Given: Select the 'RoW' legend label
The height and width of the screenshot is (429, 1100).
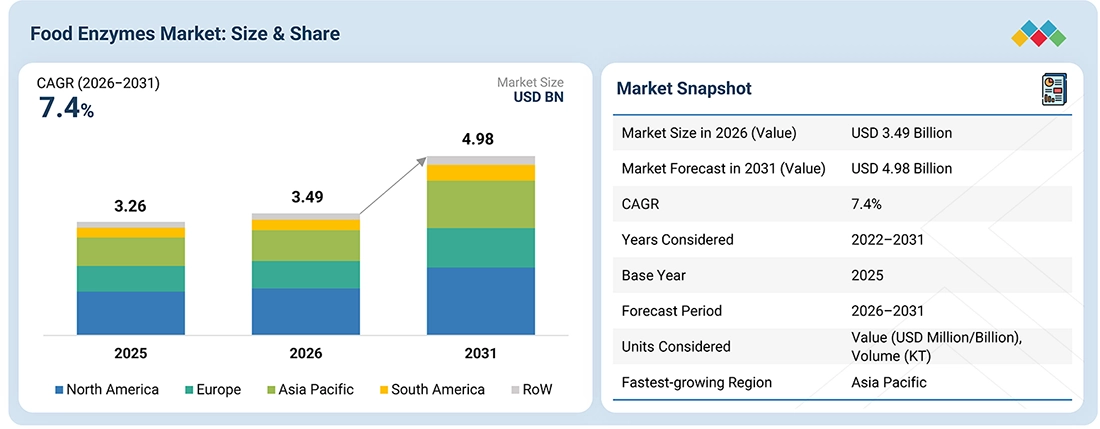Looking at the screenshot, I should pyautogui.click(x=537, y=389).
